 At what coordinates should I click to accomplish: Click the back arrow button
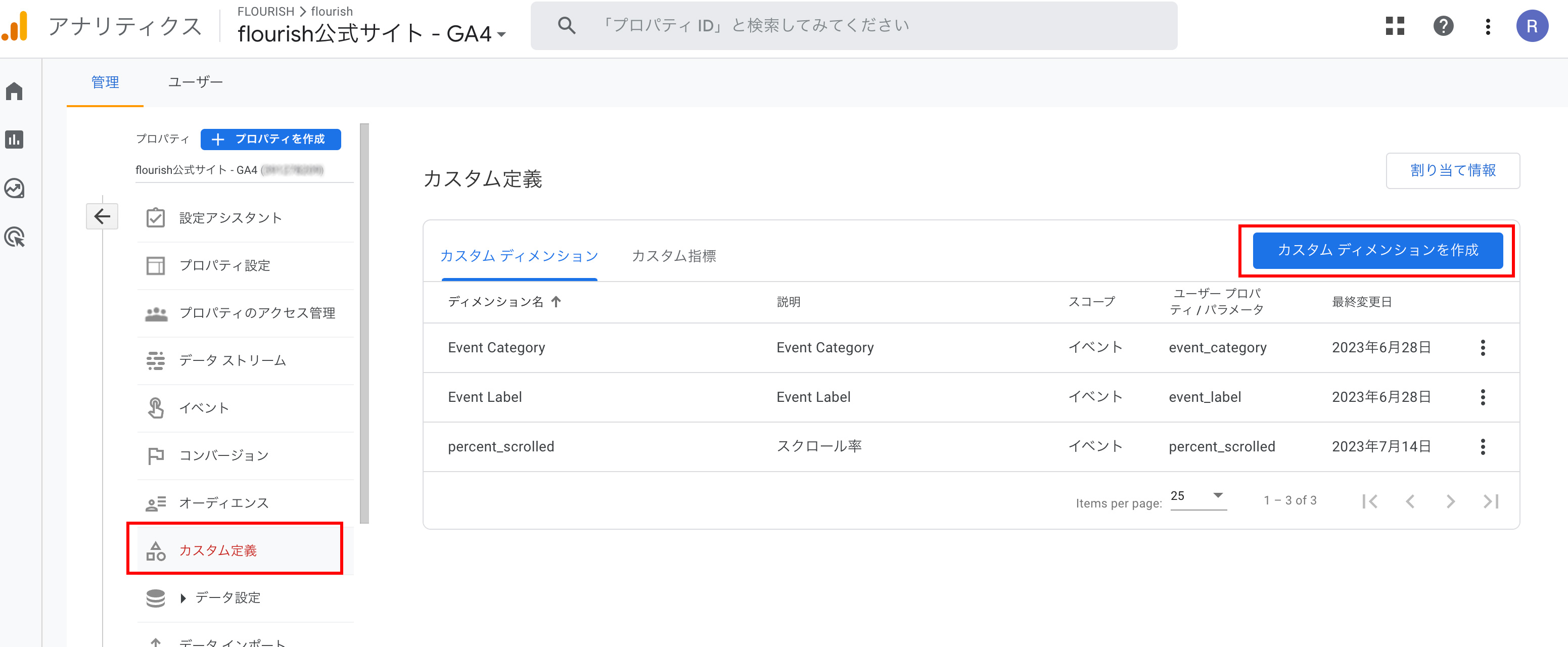click(x=102, y=216)
